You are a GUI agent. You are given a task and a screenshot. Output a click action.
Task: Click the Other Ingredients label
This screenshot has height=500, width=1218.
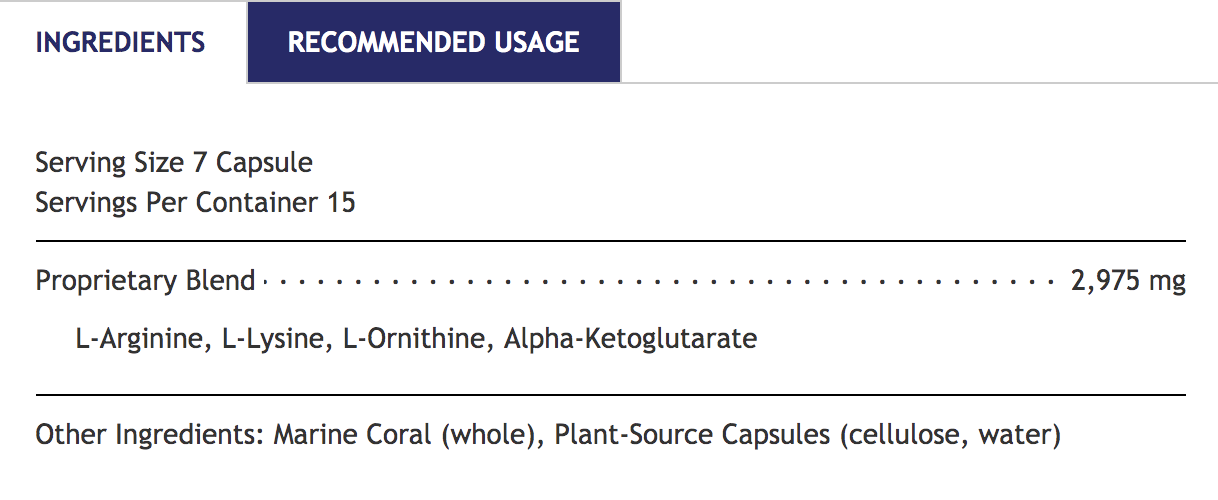point(150,436)
